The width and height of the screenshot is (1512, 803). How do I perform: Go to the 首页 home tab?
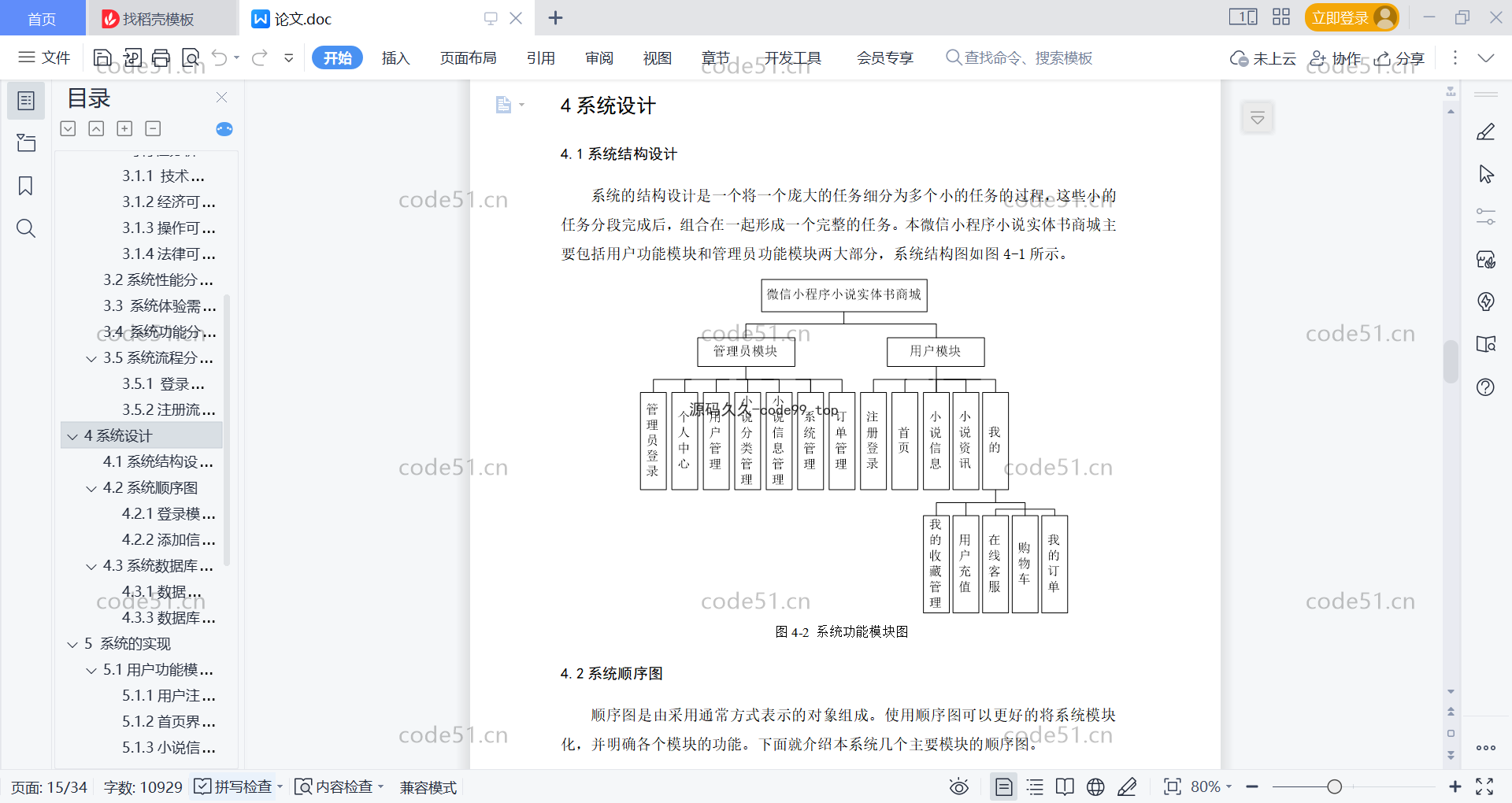[x=42, y=18]
